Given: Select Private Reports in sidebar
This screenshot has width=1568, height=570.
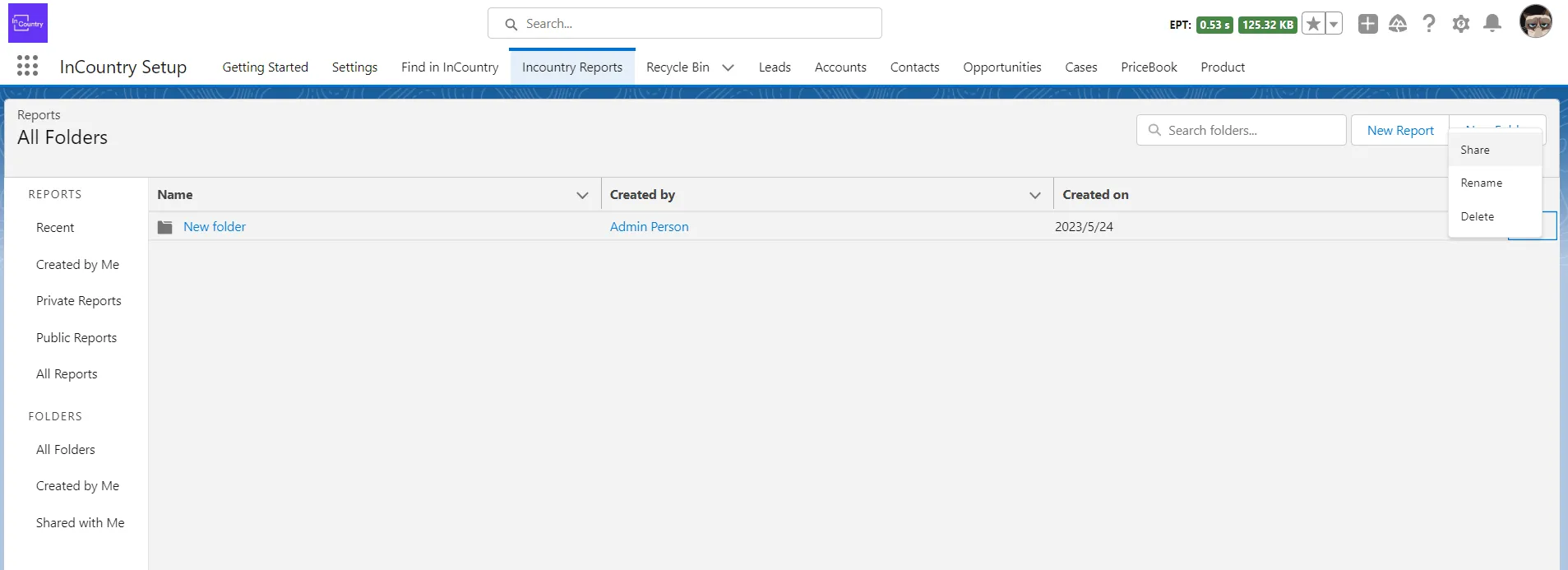Looking at the screenshot, I should [x=78, y=301].
